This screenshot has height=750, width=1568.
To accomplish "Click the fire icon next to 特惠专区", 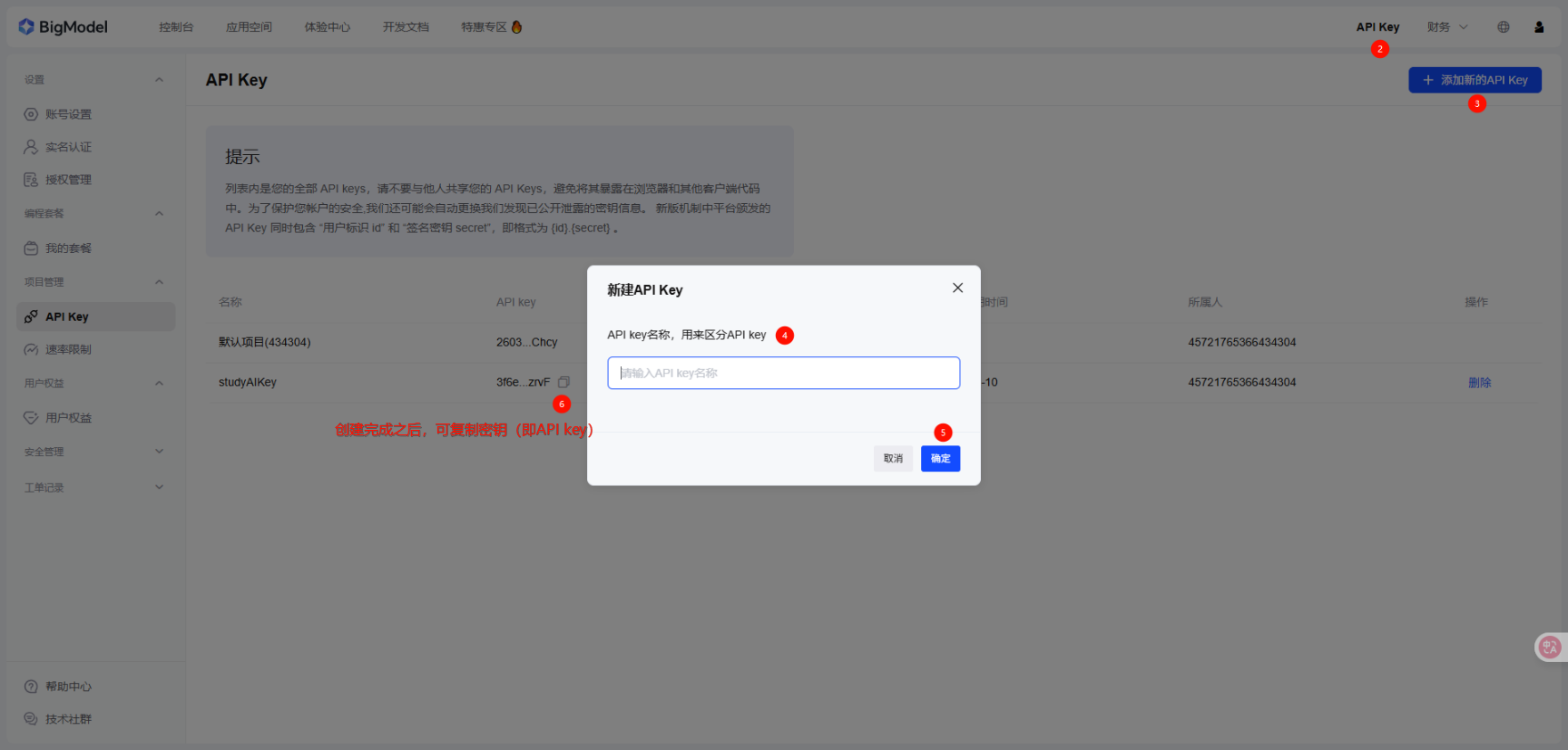I will pyautogui.click(x=516, y=27).
